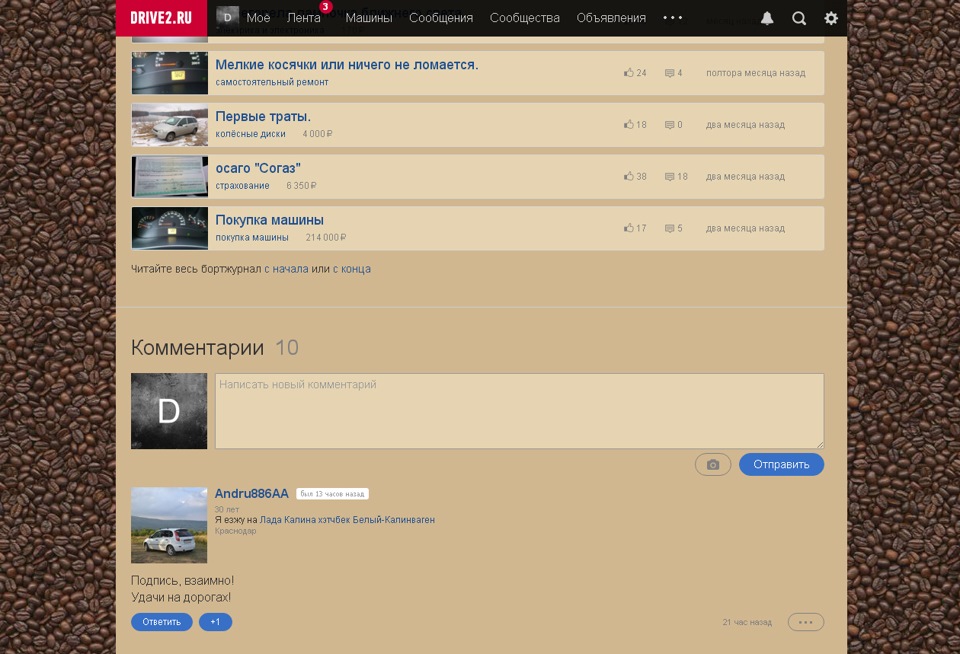Select 'Машины' in the top menu

coord(369,18)
